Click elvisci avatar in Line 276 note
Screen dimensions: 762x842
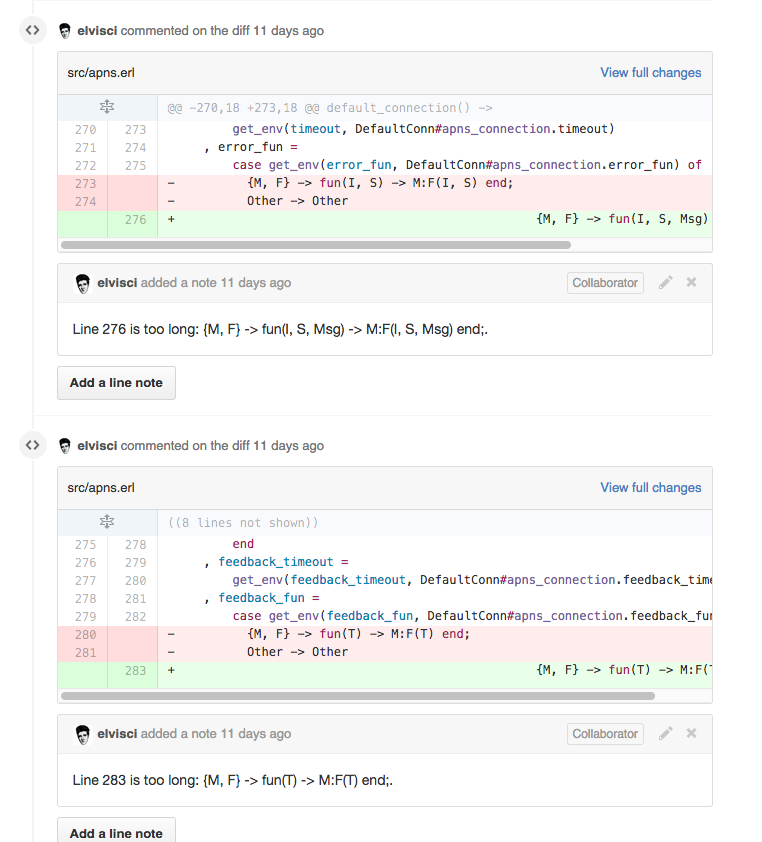point(83,284)
